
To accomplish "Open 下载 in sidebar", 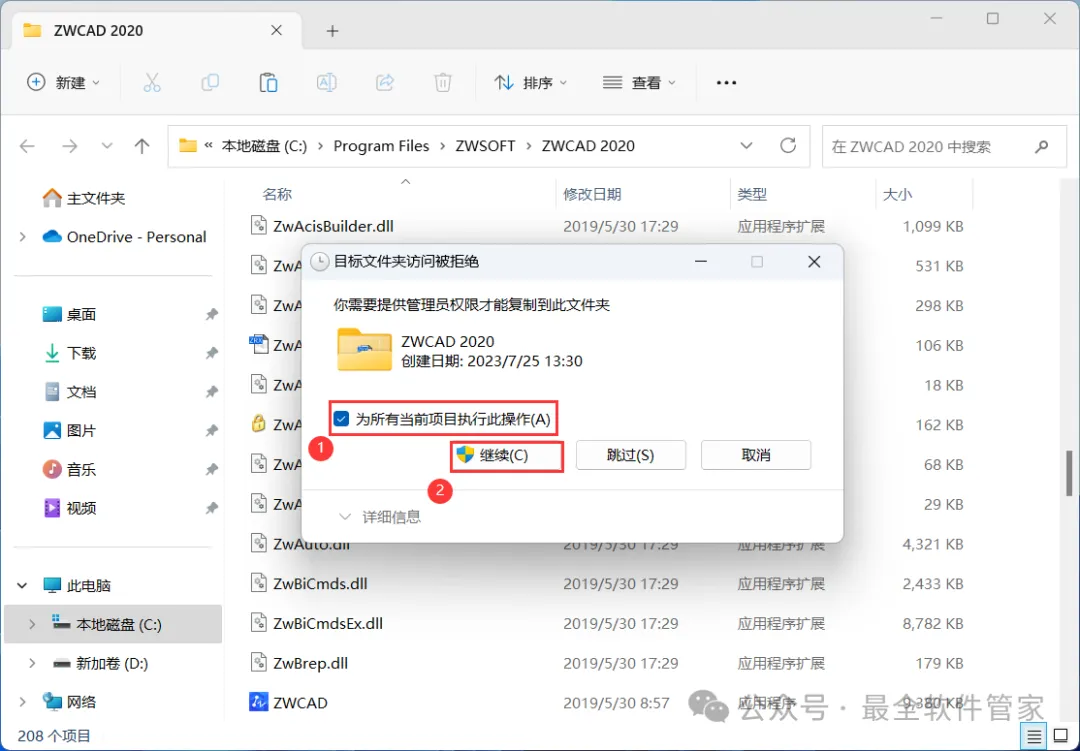I will [x=69, y=353].
